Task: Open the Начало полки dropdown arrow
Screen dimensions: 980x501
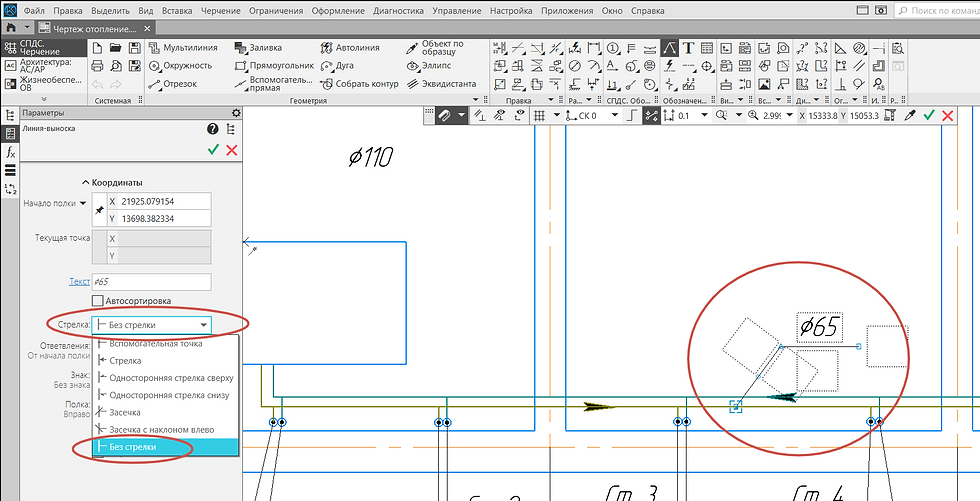Action: 83,203
